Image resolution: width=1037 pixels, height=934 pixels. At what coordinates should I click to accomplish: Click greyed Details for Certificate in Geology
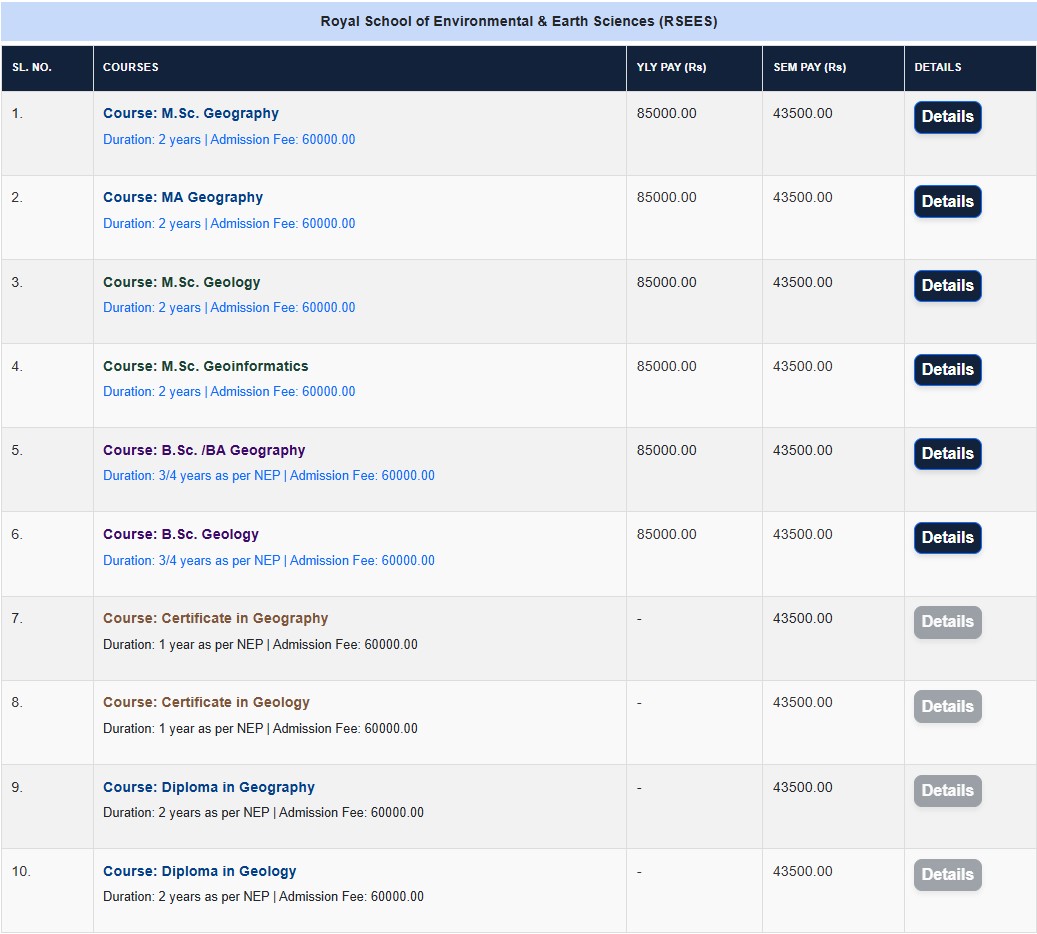pos(947,706)
